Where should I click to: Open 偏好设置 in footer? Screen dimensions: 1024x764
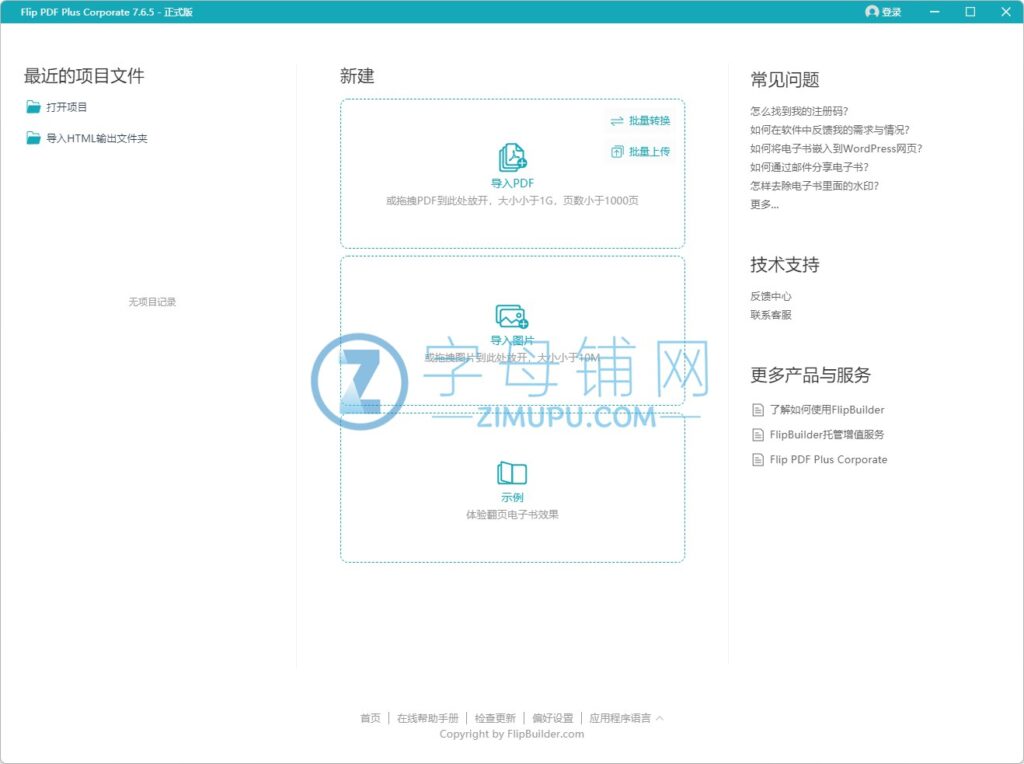[x=552, y=718]
